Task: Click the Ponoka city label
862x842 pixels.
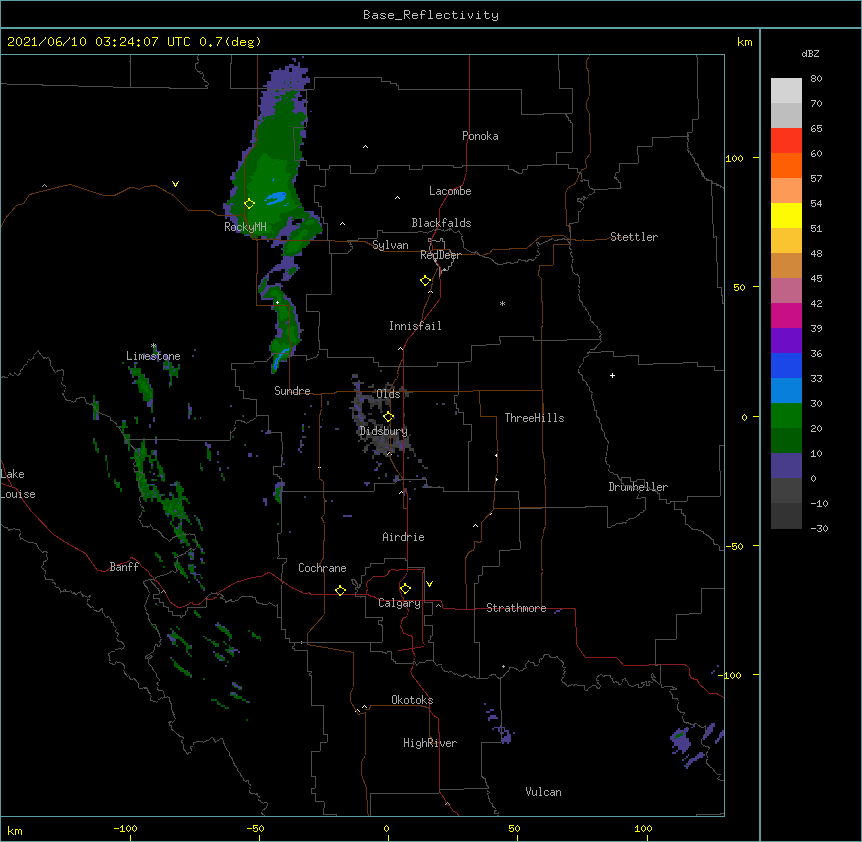Action: tap(480, 136)
